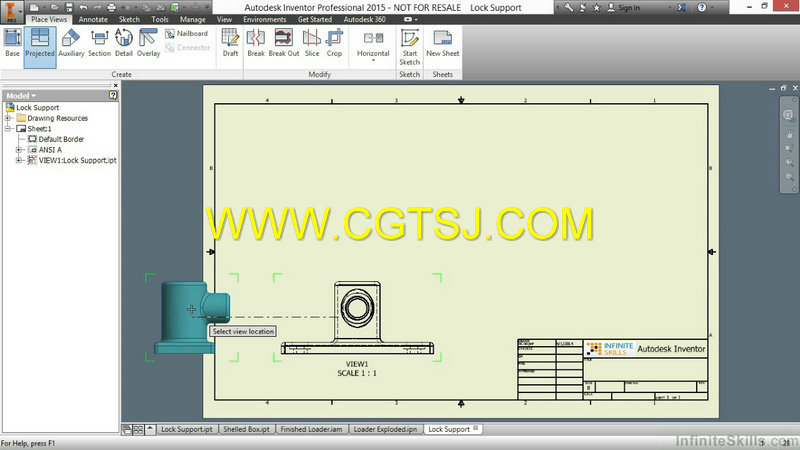Apply the Break tool

256,43
